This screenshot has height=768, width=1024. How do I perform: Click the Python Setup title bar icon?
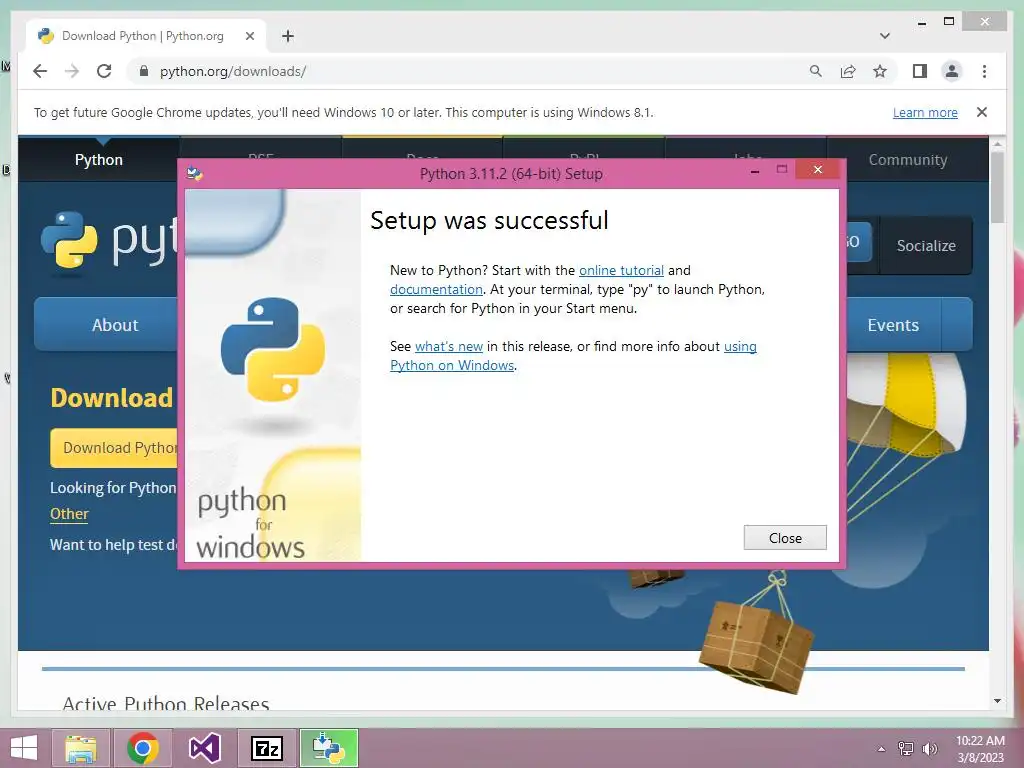tap(195, 174)
